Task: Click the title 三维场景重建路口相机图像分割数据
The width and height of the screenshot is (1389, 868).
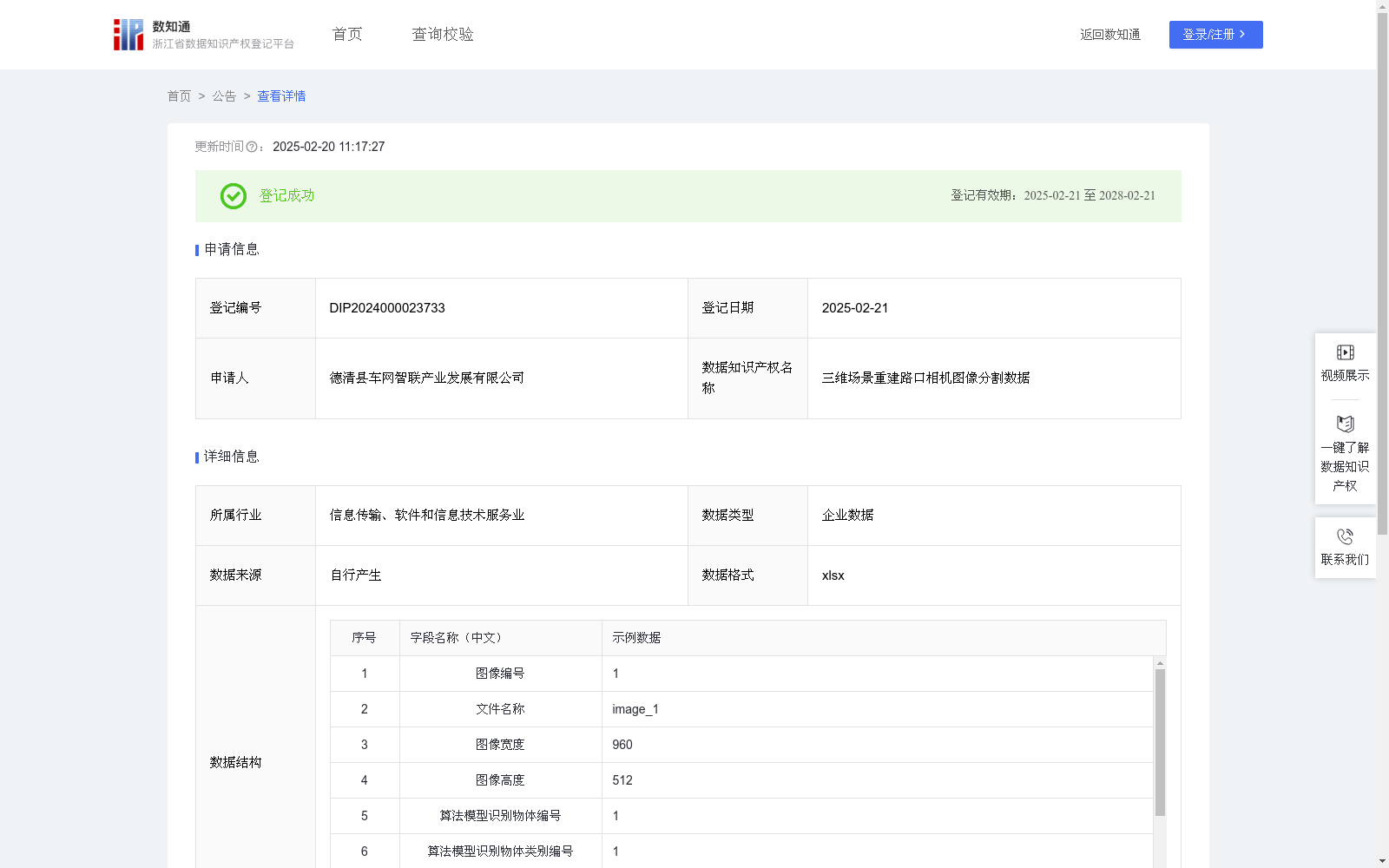Action: (x=925, y=378)
